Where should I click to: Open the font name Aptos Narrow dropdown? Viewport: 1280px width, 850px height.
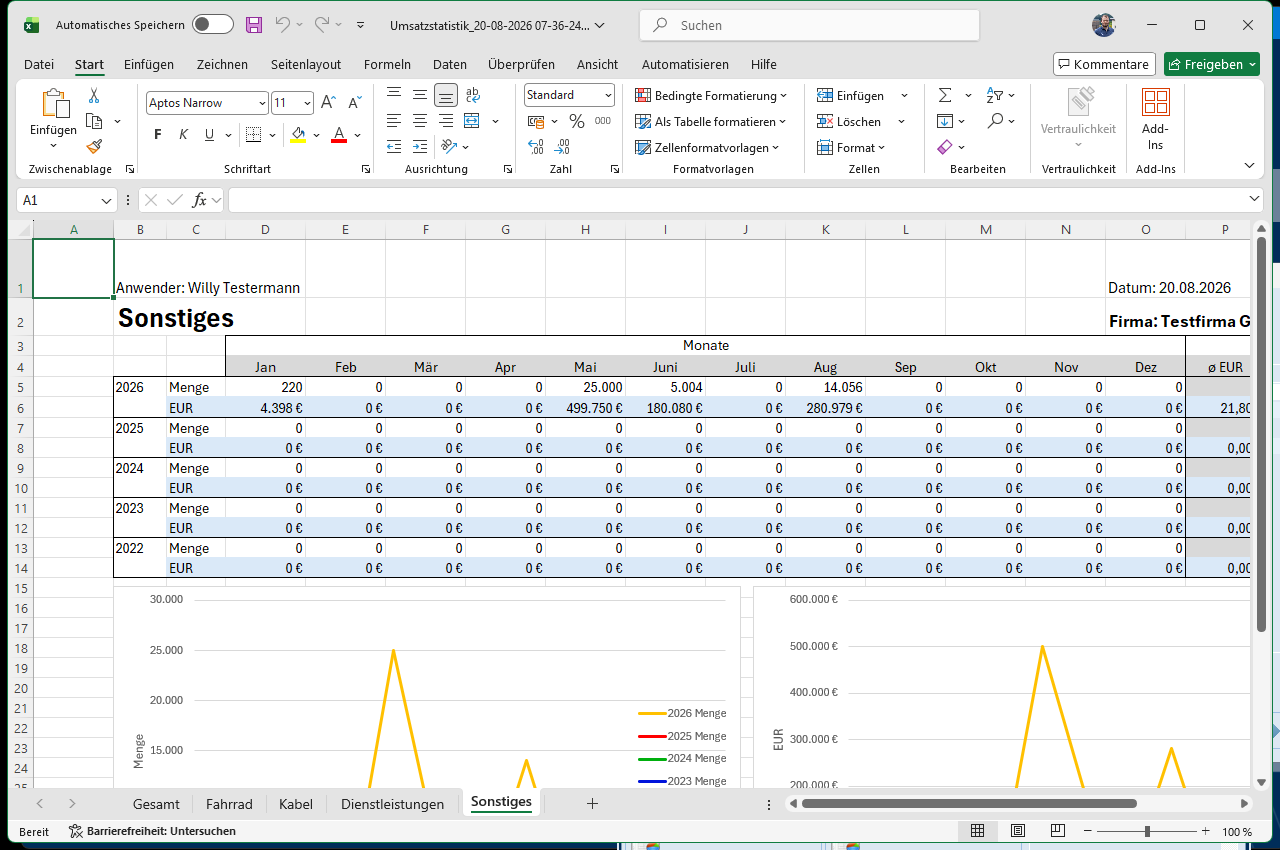pyautogui.click(x=262, y=103)
